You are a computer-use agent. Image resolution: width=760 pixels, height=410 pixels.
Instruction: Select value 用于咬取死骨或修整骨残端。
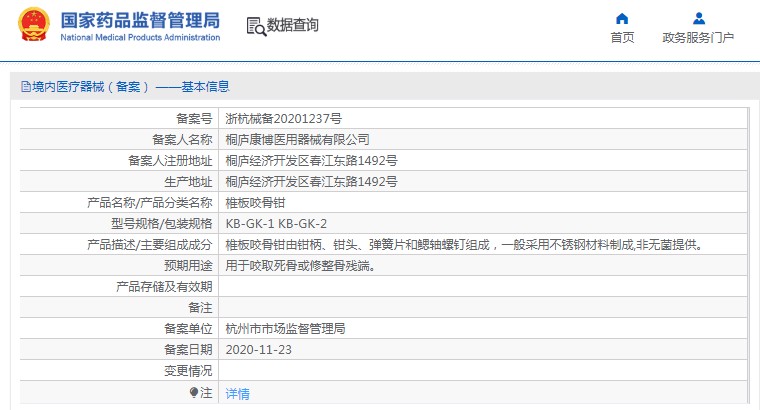[301, 266]
